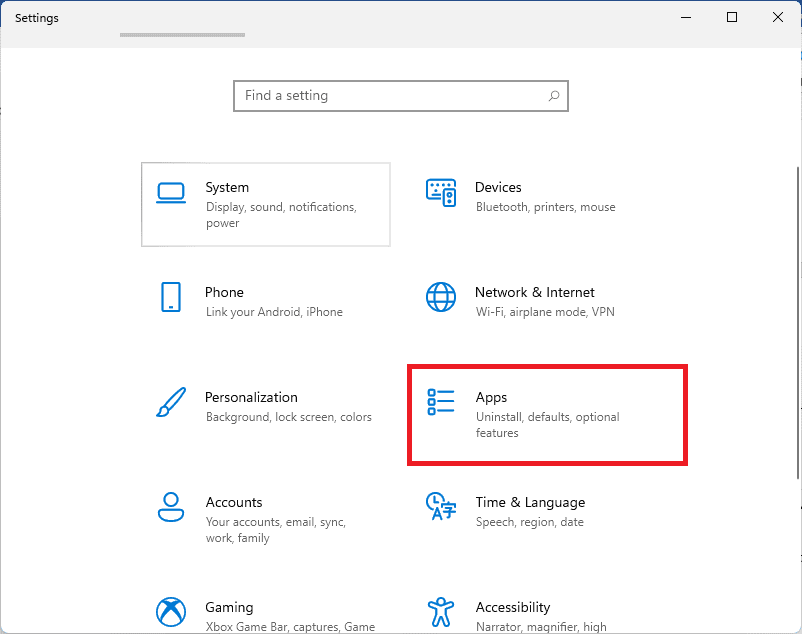Click 'Uninstall, defaults, optional features' description
The image size is (802, 634).
point(547,425)
